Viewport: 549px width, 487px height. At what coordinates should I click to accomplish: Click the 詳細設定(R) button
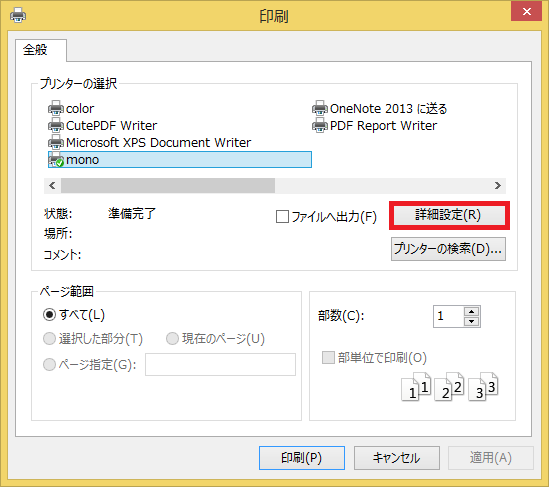coord(449,215)
